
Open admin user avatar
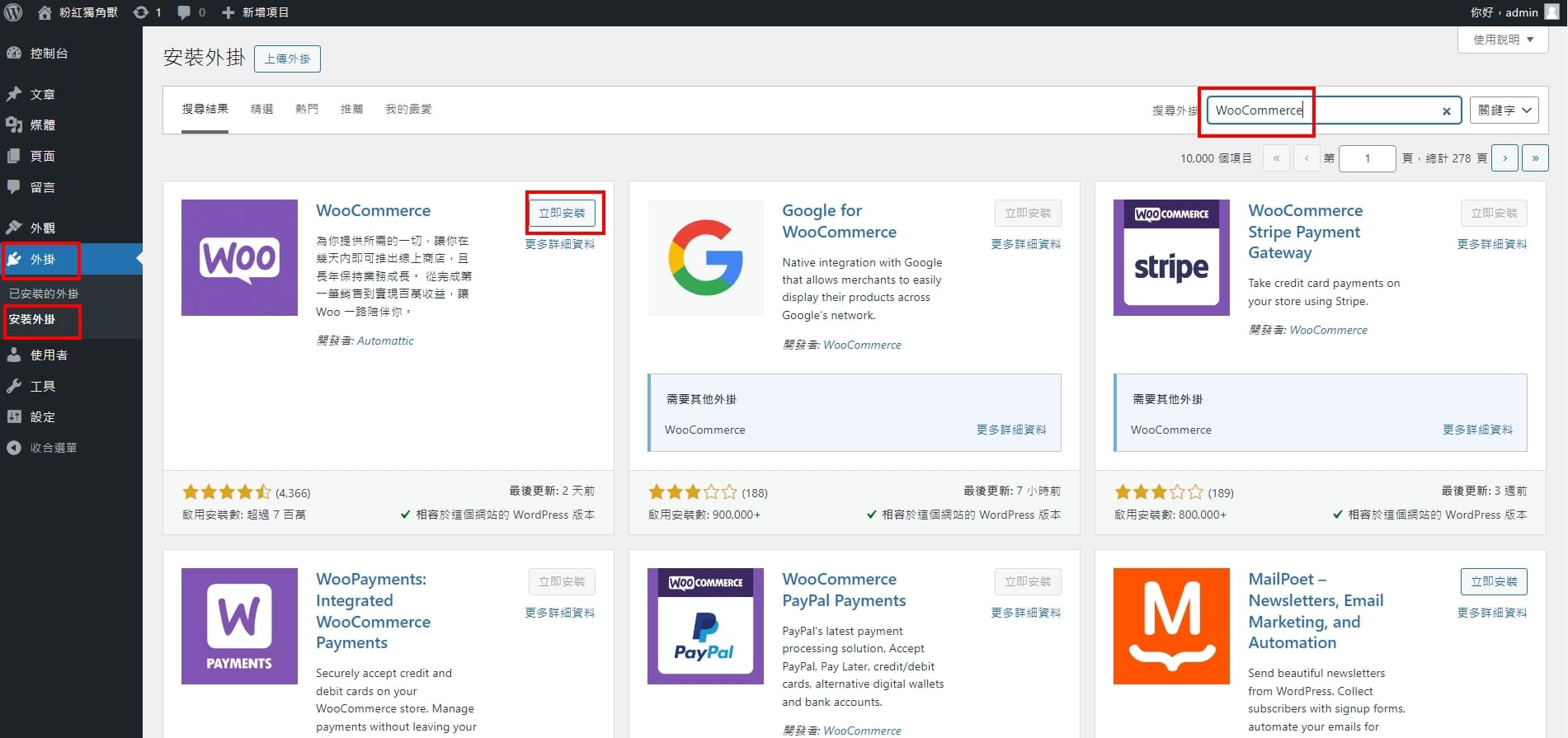(1552, 12)
